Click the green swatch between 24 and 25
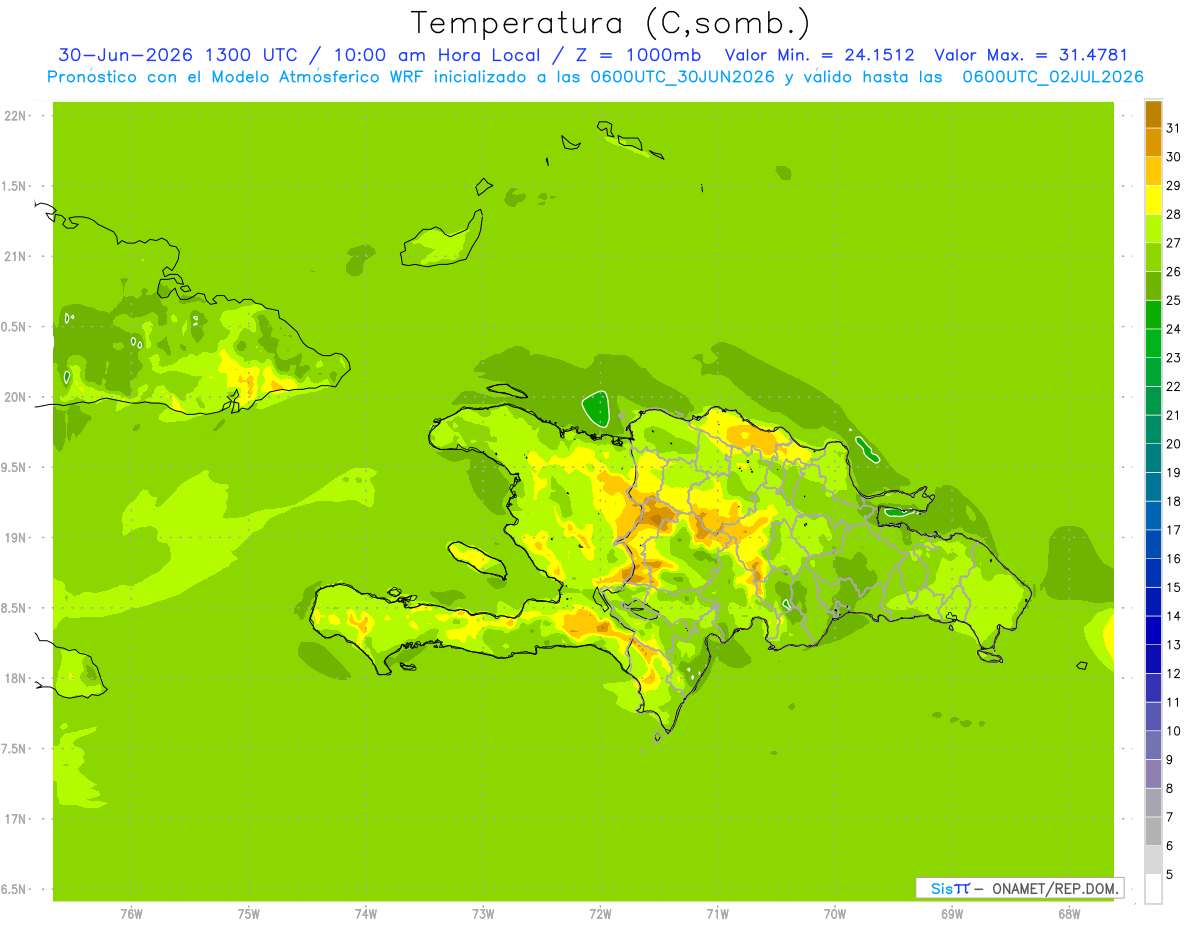Image resolution: width=1200 pixels, height=927 pixels. [1153, 314]
